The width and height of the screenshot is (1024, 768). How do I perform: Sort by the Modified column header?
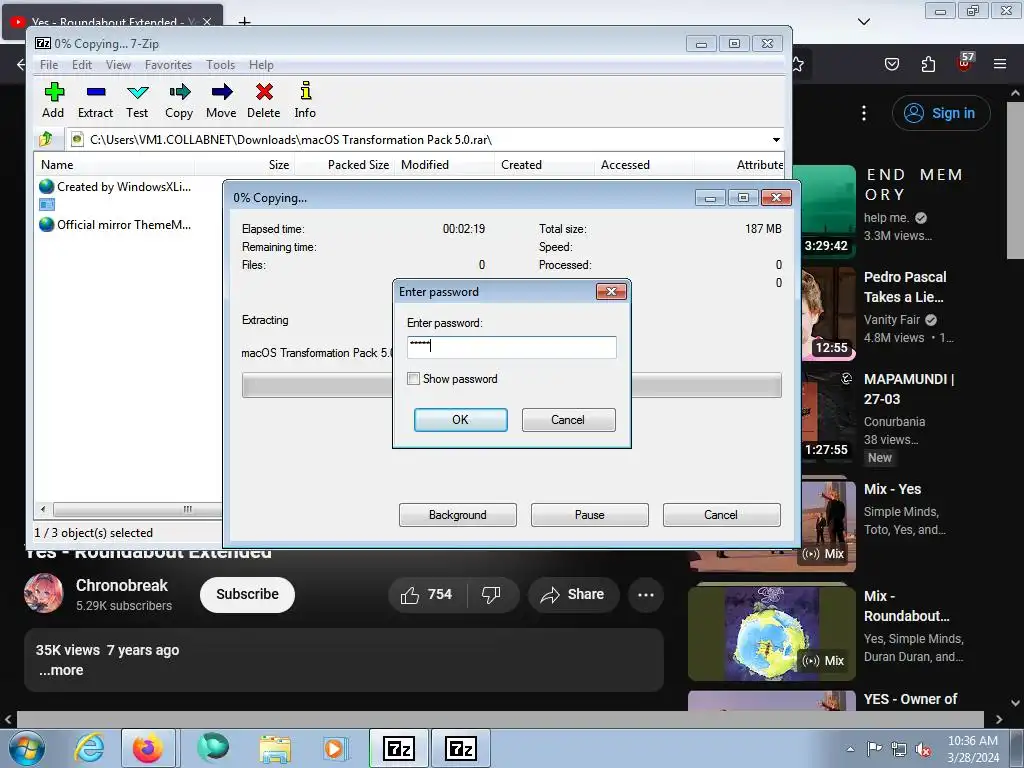pos(425,165)
